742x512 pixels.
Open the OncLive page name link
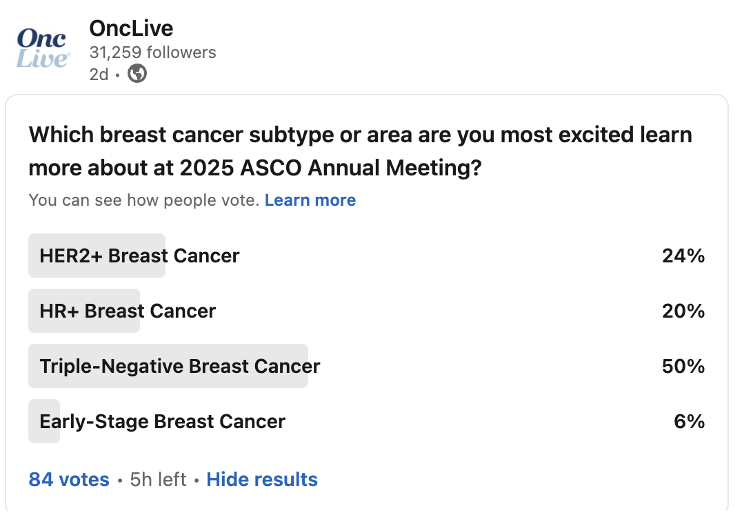[x=131, y=28]
